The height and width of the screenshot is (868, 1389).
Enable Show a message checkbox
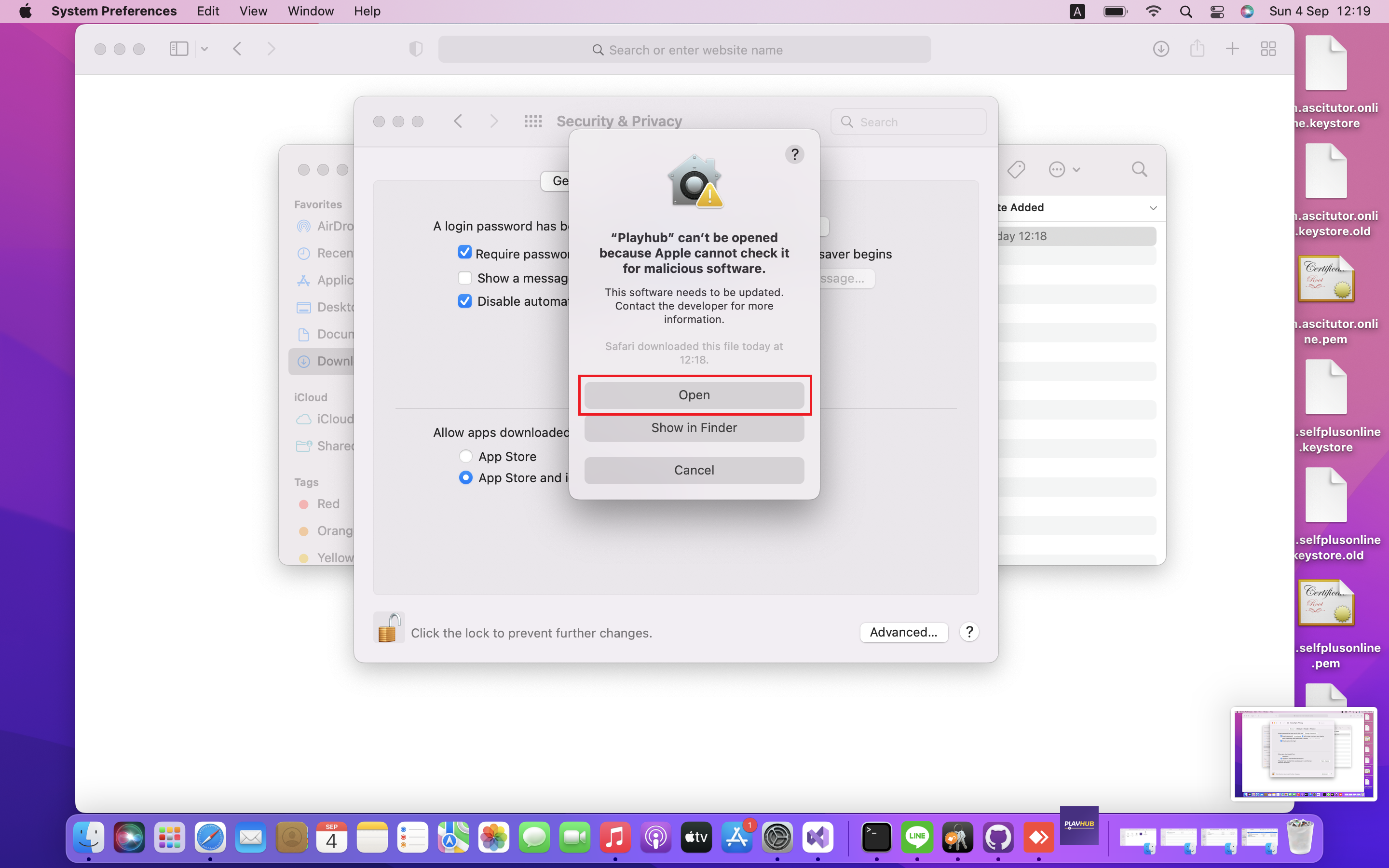[x=465, y=278]
